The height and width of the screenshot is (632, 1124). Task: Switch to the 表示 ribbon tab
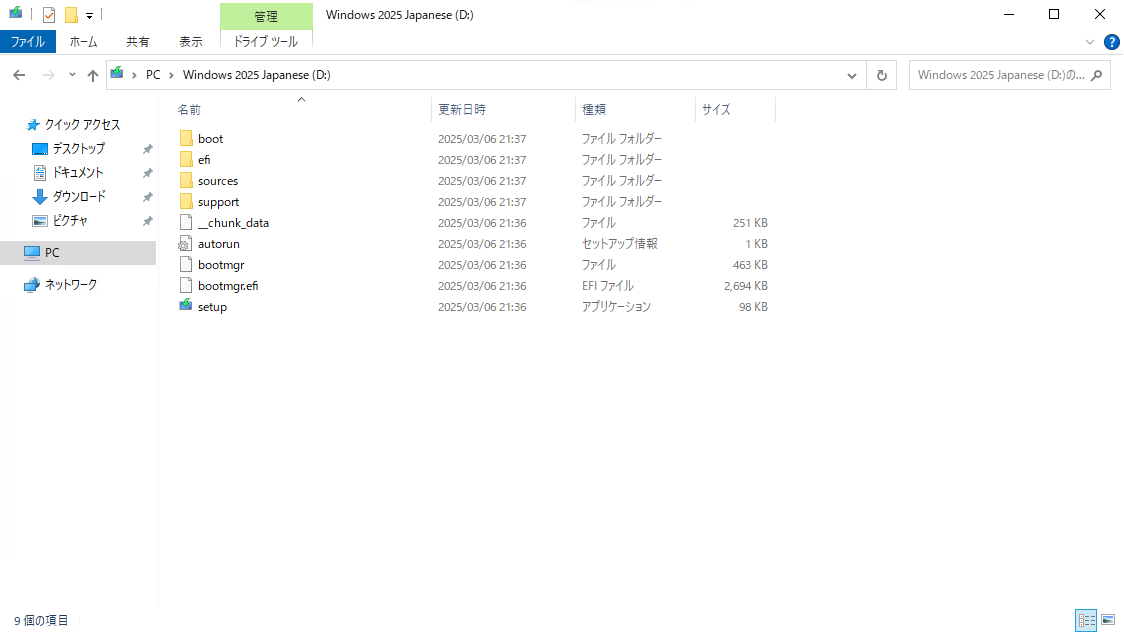click(190, 42)
